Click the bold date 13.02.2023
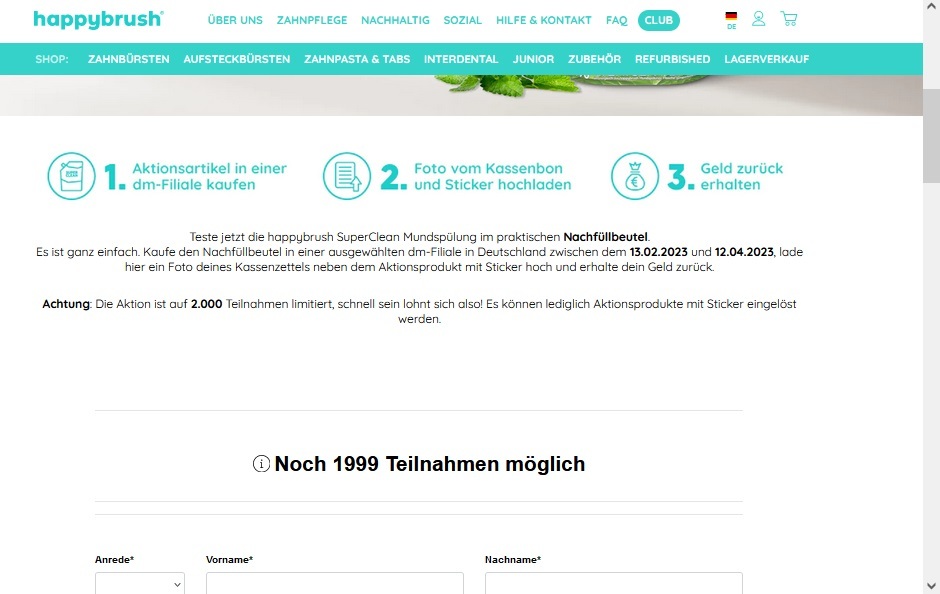This screenshot has height=594, width=940. click(x=658, y=252)
